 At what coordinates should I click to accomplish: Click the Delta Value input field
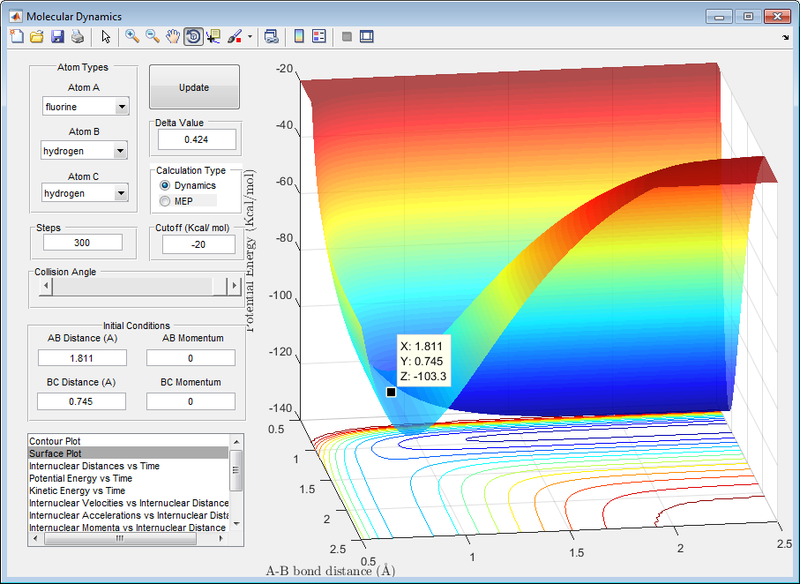(x=196, y=139)
